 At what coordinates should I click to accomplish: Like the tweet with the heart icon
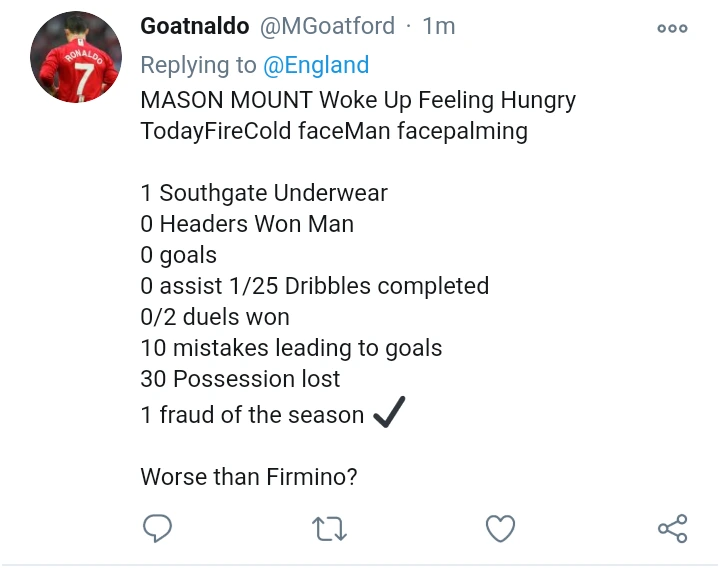(500, 528)
